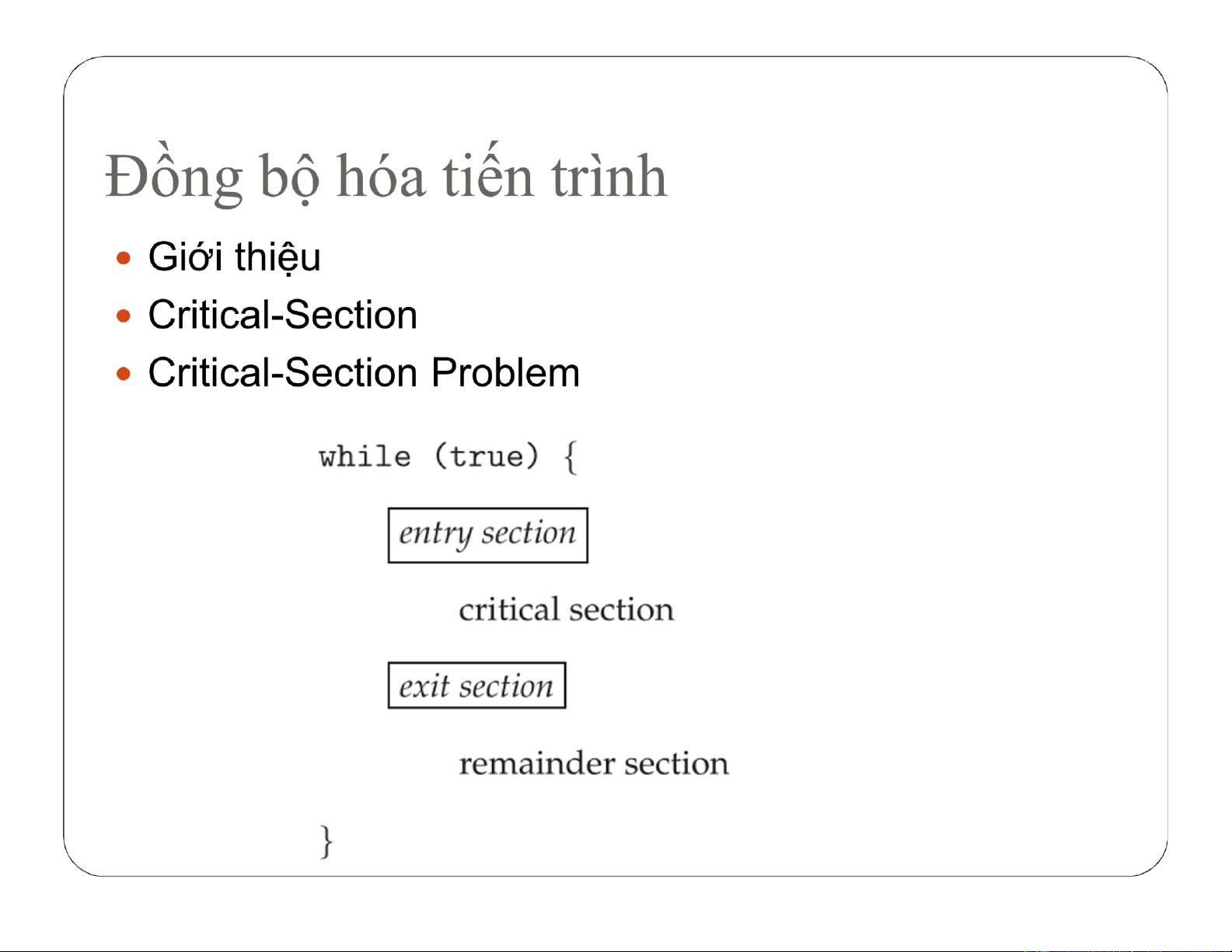This screenshot has height=952, width=1232.
Task: Click the word trình in the title
Action: (x=609, y=176)
